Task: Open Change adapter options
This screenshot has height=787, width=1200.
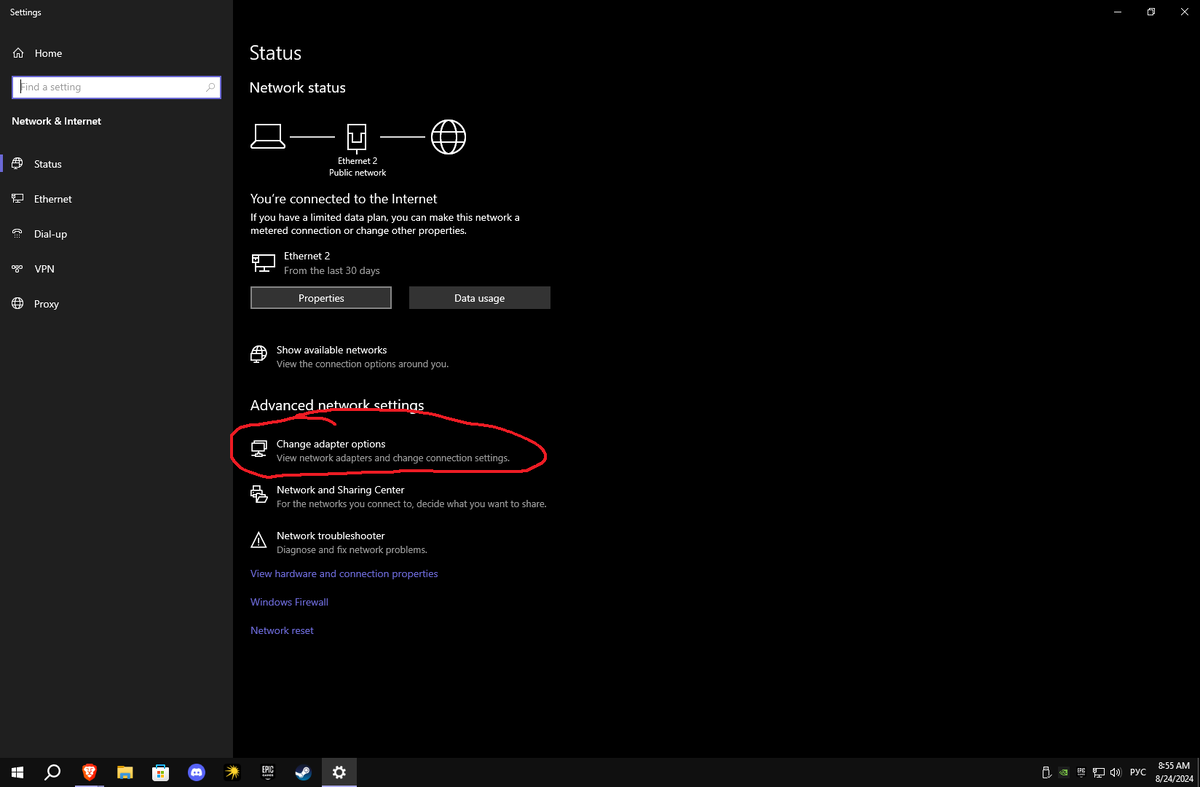Action: click(x=380, y=451)
